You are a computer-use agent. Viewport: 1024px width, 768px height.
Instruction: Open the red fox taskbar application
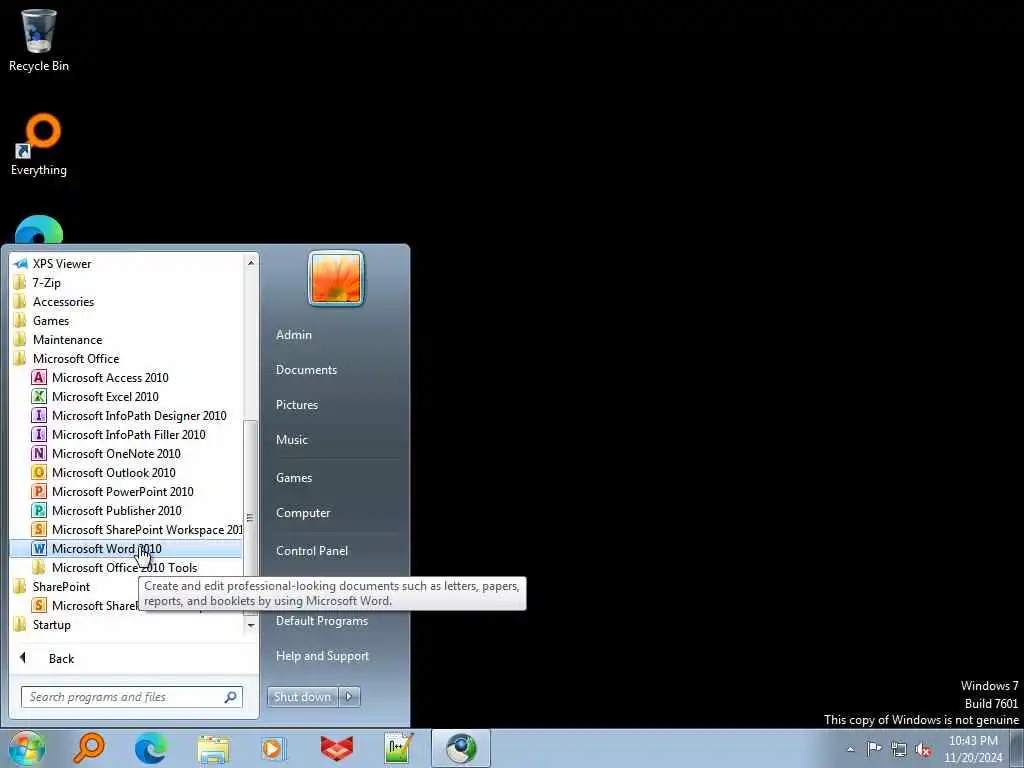tap(336, 748)
